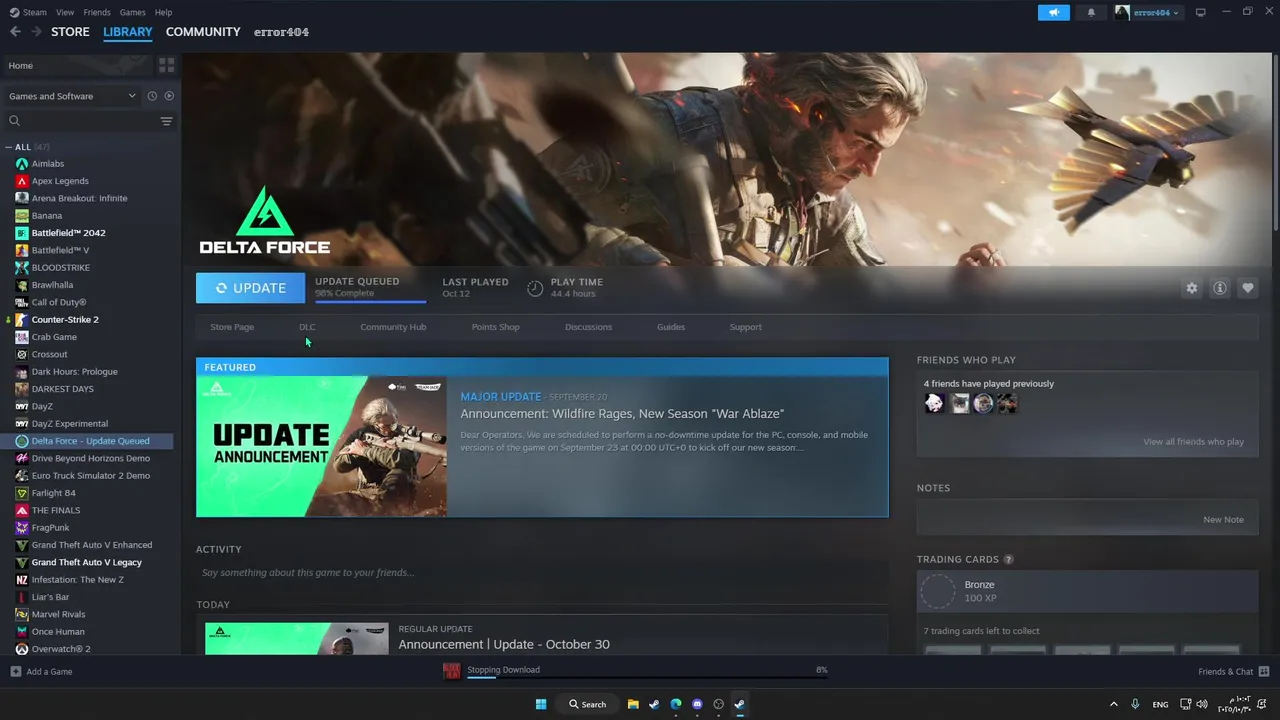The height and width of the screenshot is (720, 1280).
Task: Select Apex Legends in the library
Action: tap(60, 181)
